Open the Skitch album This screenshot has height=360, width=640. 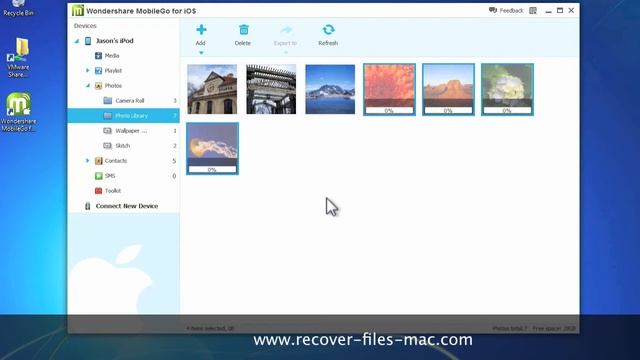(124, 146)
